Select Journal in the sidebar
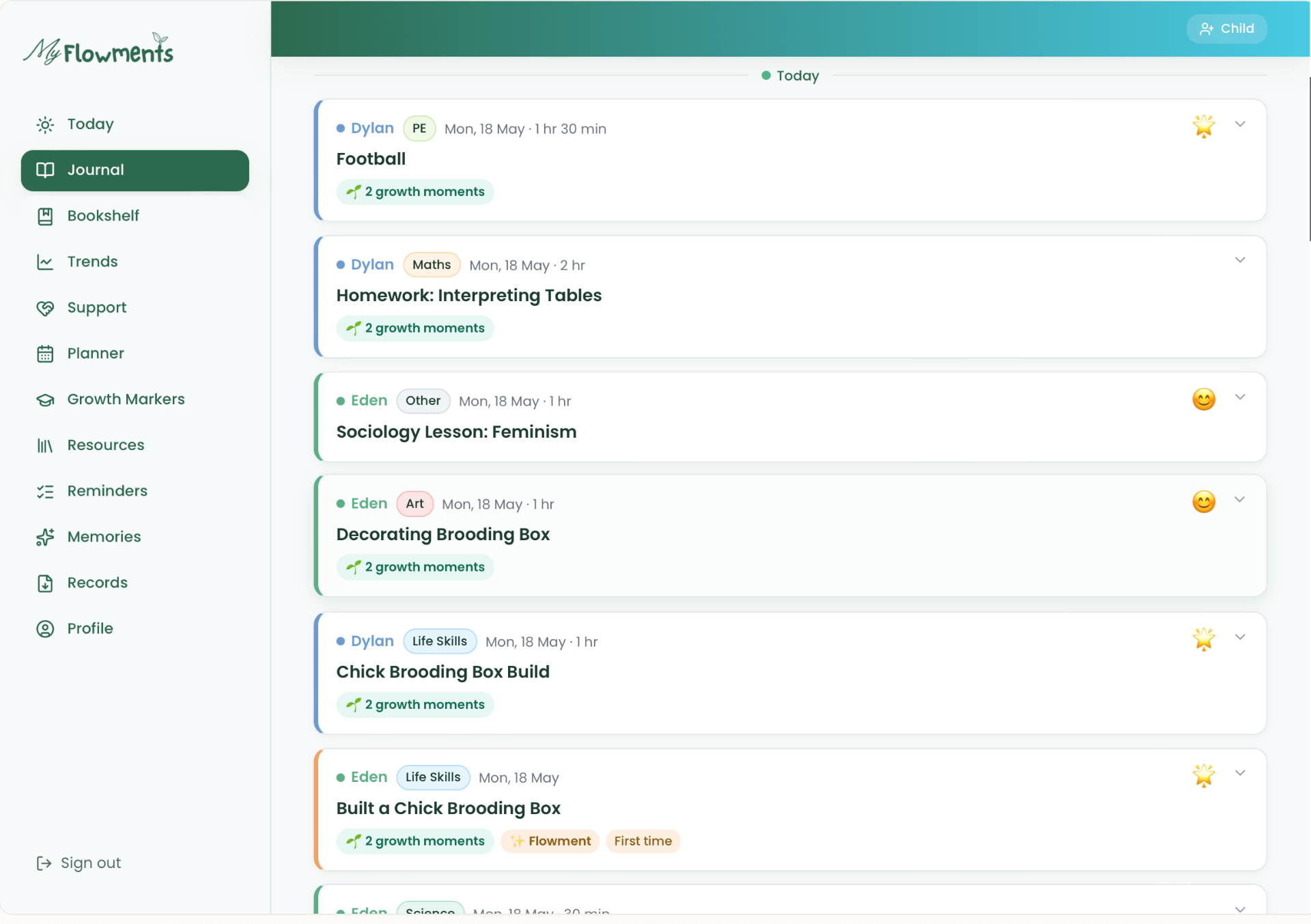1311x924 pixels. (x=135, y=170)
